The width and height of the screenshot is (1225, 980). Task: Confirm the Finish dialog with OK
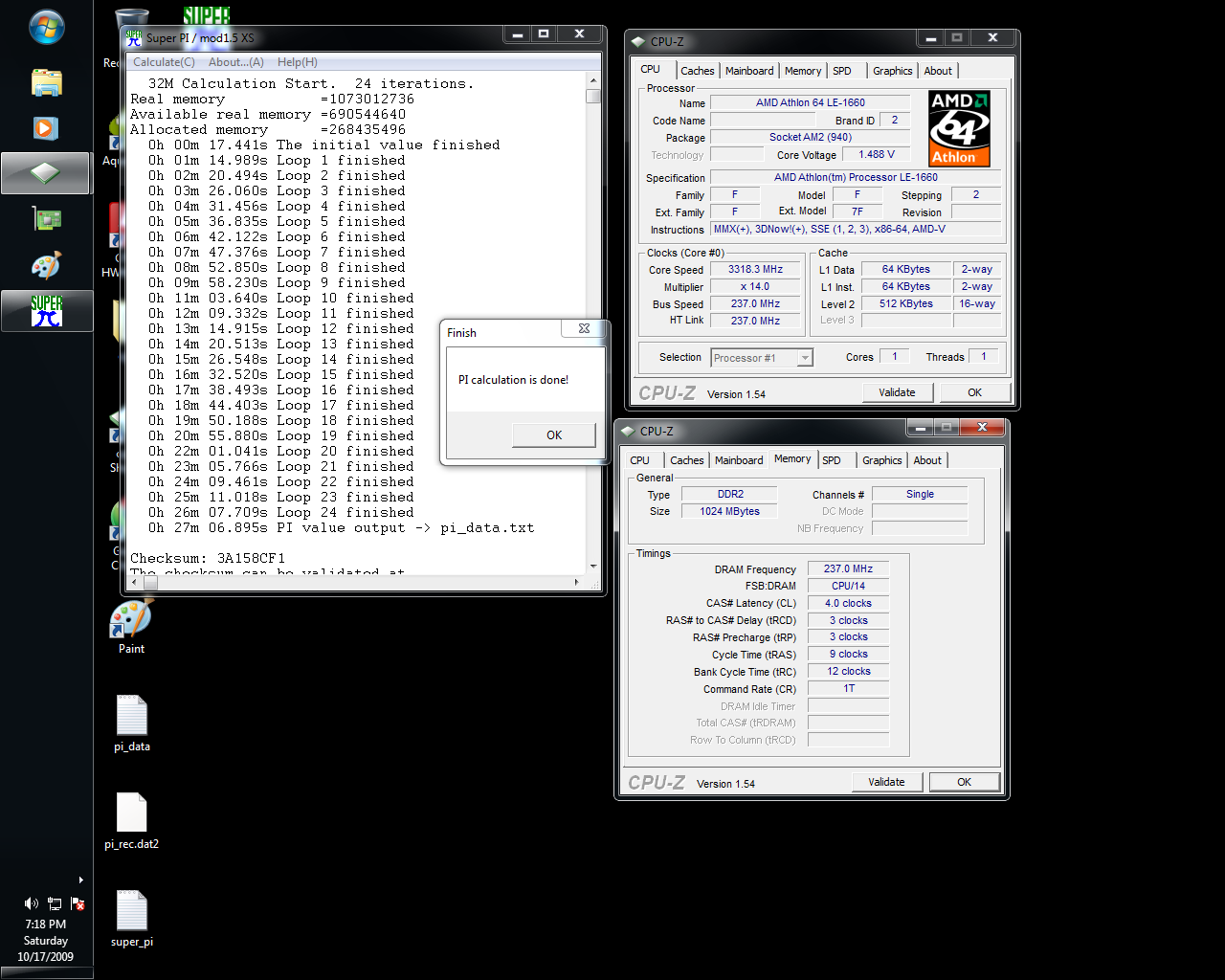click(554, 434)
